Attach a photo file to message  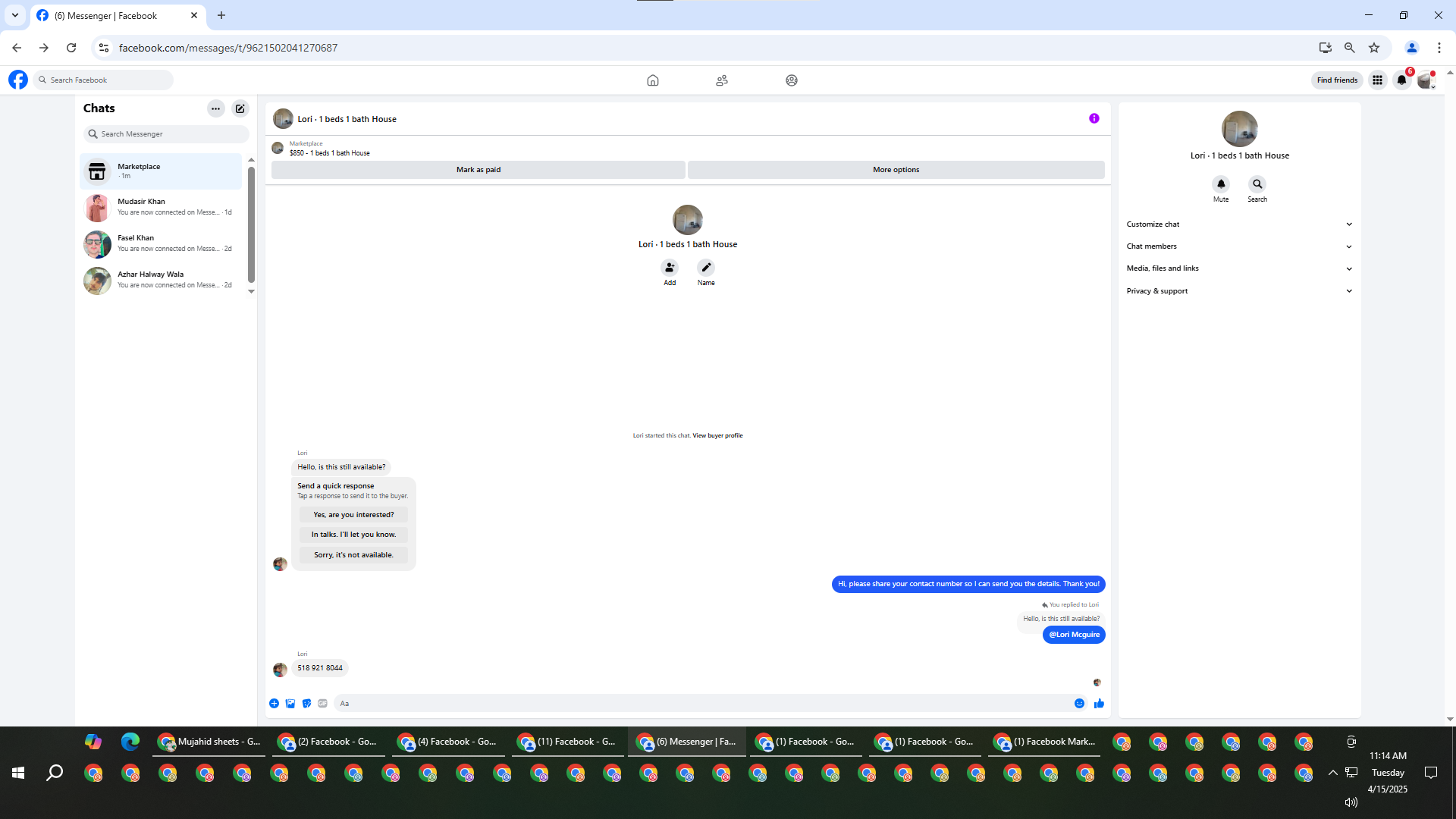pos(290,704)
